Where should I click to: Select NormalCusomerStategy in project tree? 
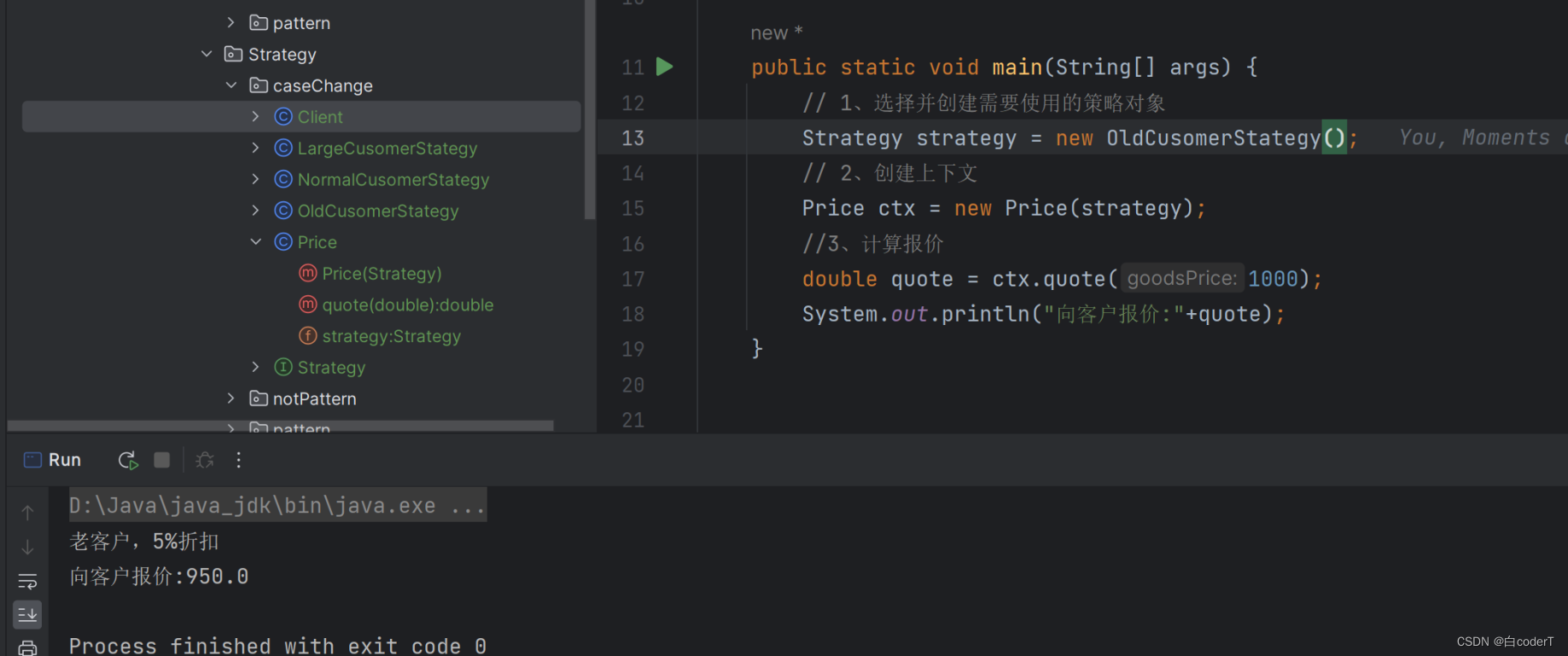pyautogui.click(x=393, y=180)
